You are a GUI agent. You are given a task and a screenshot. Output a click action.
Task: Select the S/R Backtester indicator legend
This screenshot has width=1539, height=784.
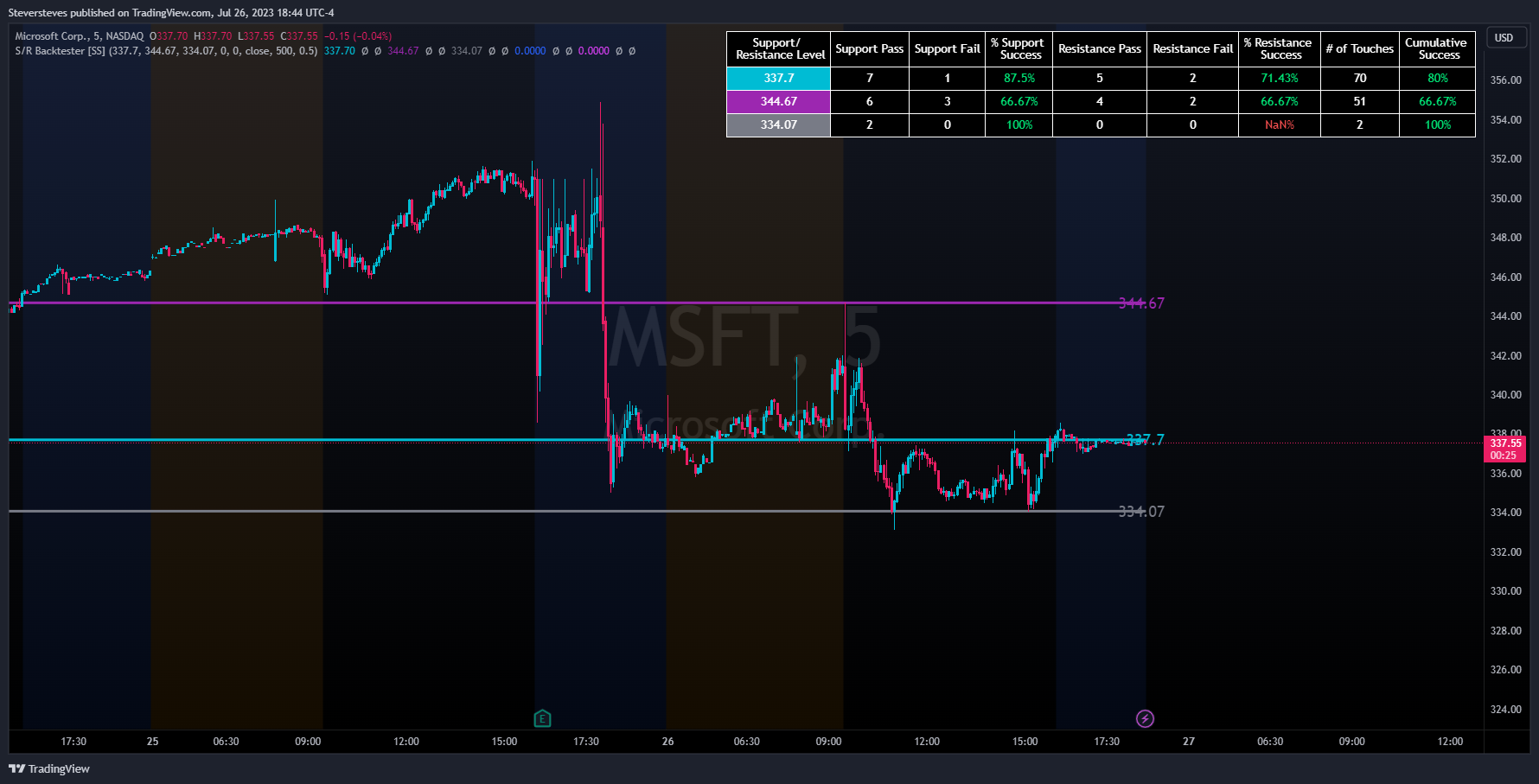pyautogui.click(x=166, y=51)
